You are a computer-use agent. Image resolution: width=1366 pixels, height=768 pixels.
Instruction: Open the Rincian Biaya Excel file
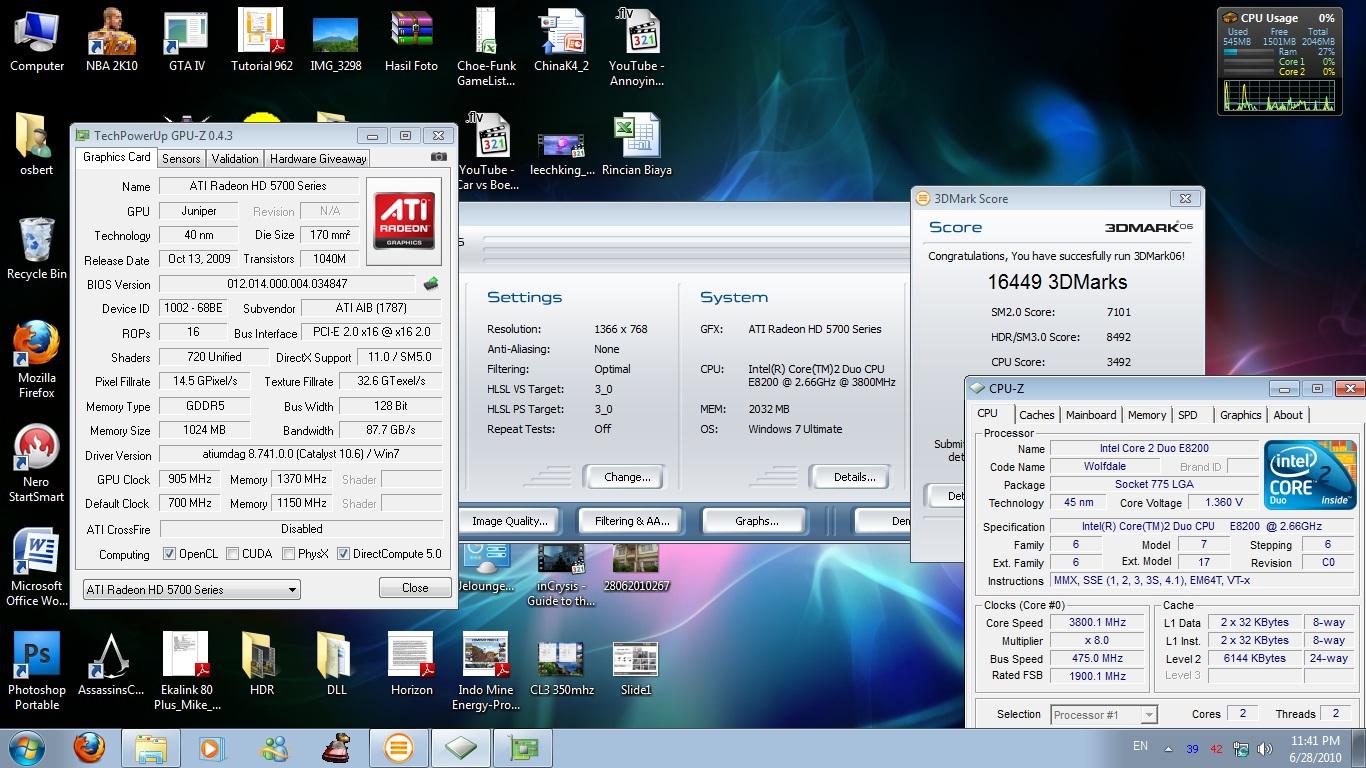click(636, 145)
